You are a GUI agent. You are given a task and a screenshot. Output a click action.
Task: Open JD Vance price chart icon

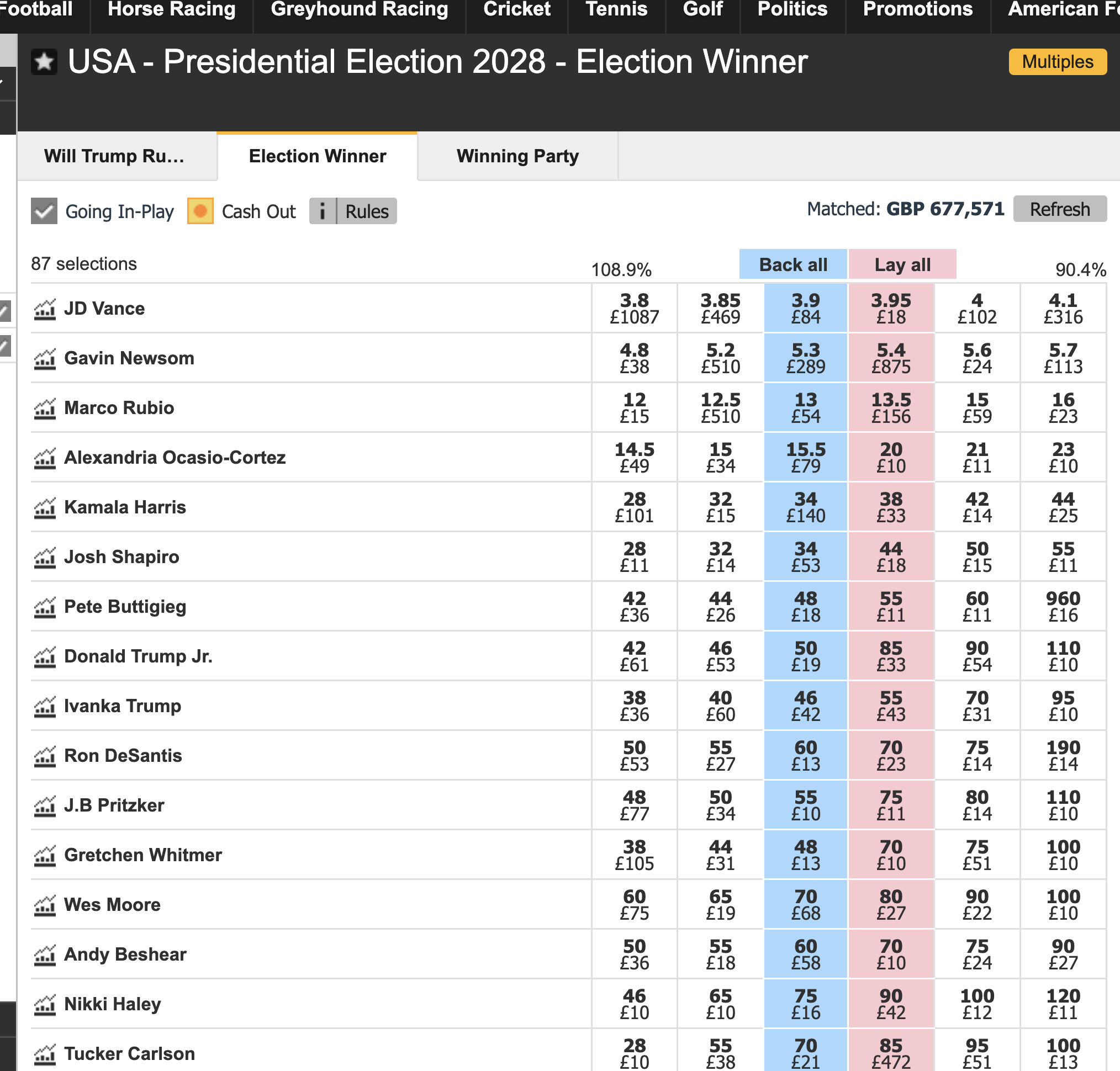pos(45,309)
